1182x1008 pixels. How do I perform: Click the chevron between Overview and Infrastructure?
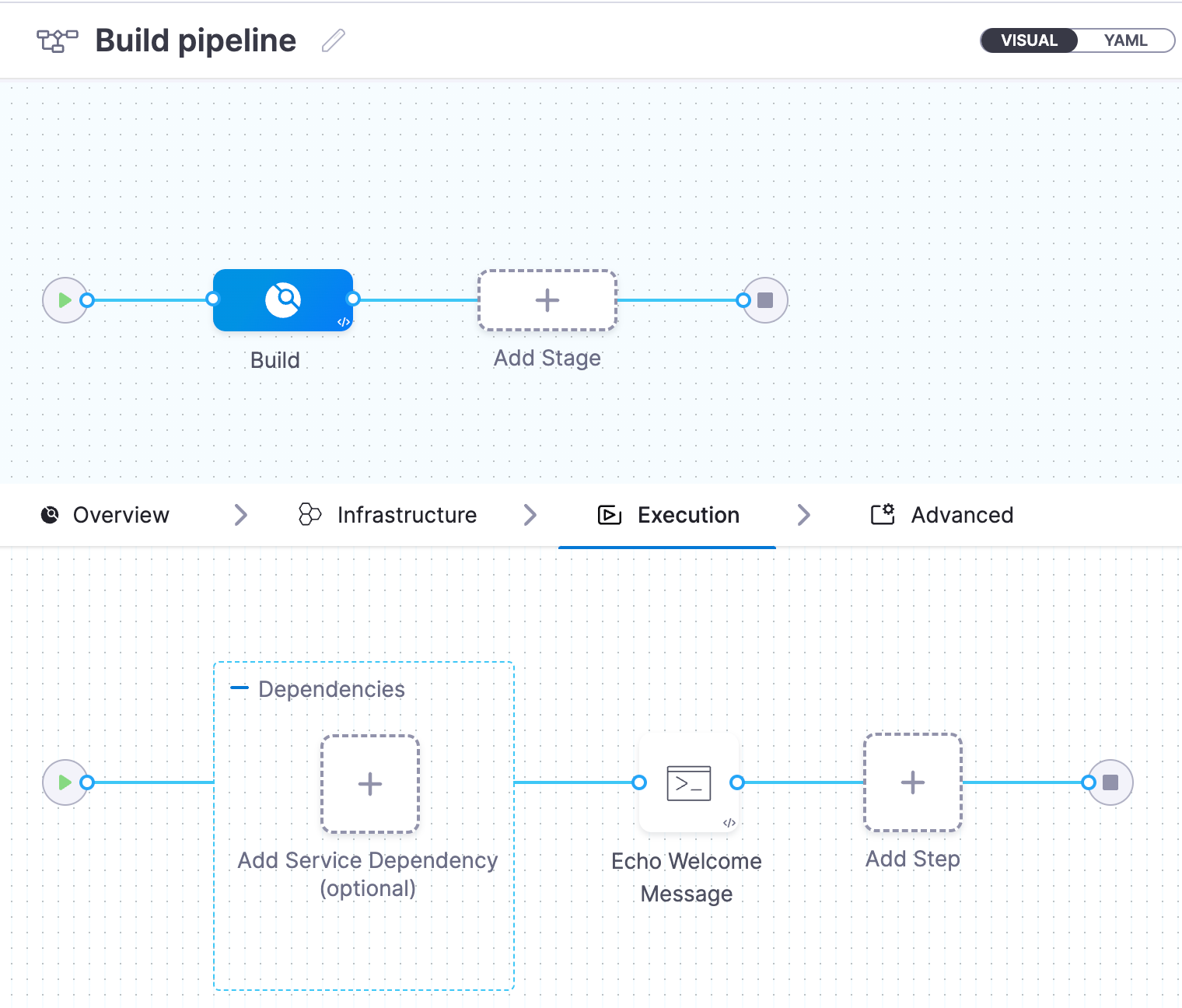[240, 514]
